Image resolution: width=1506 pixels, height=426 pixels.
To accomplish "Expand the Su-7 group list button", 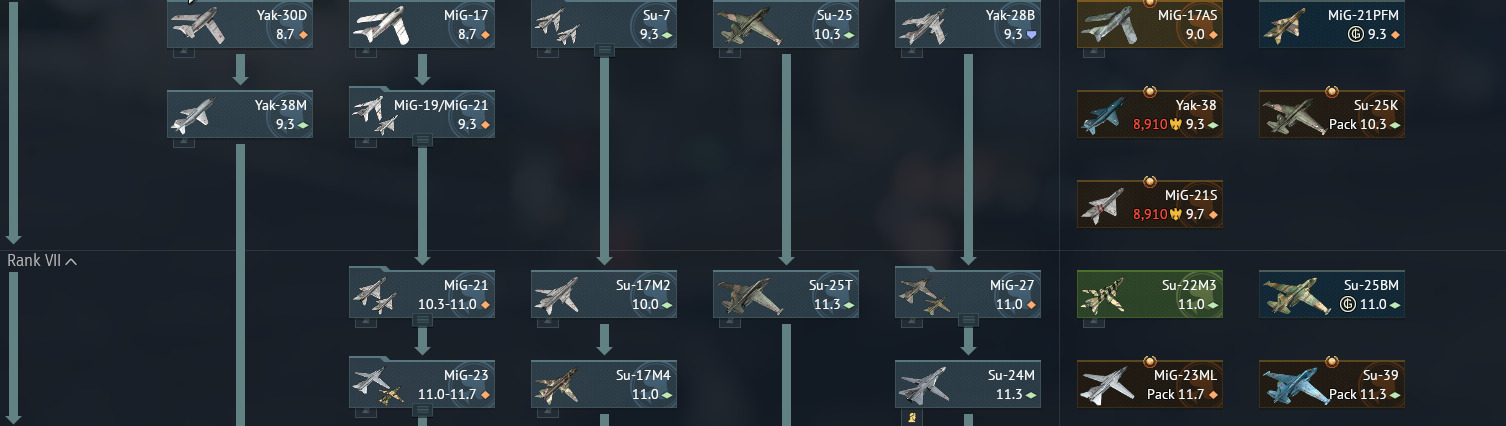I will click(604, 50).
